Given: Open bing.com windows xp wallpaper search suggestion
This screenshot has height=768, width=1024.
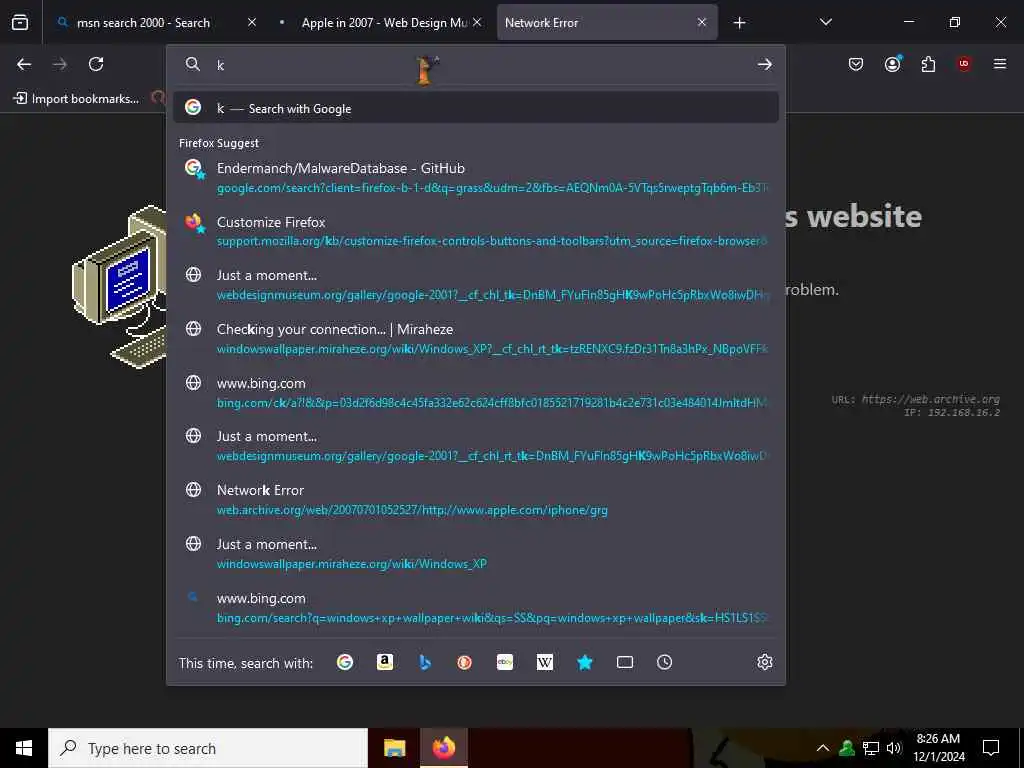Looking at the screenshot, I should click(475, 607).
